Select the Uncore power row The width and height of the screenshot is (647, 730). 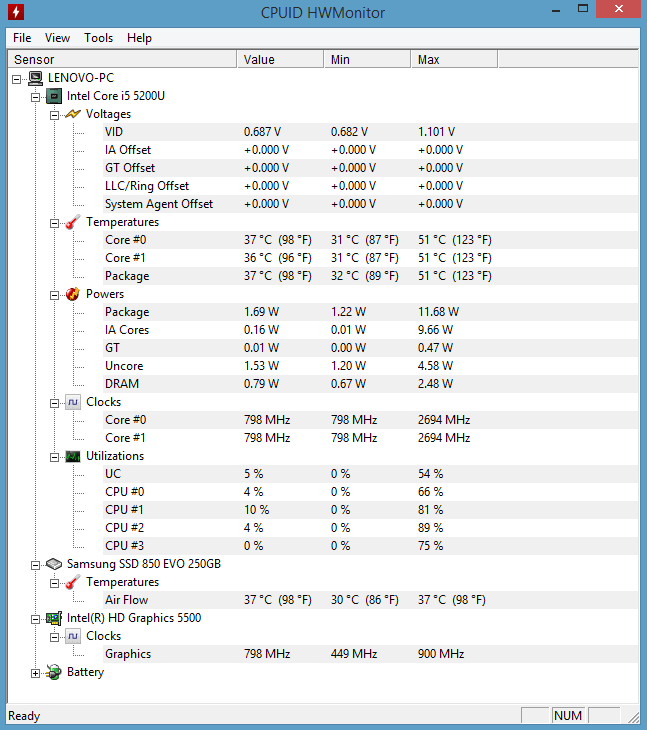371,366
